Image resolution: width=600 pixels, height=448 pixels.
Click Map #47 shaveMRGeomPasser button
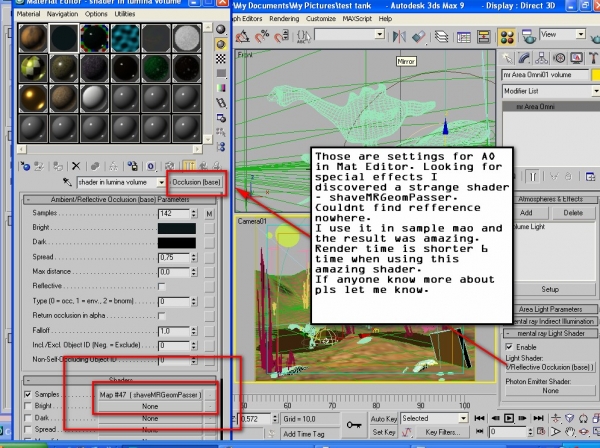(150, 394)
